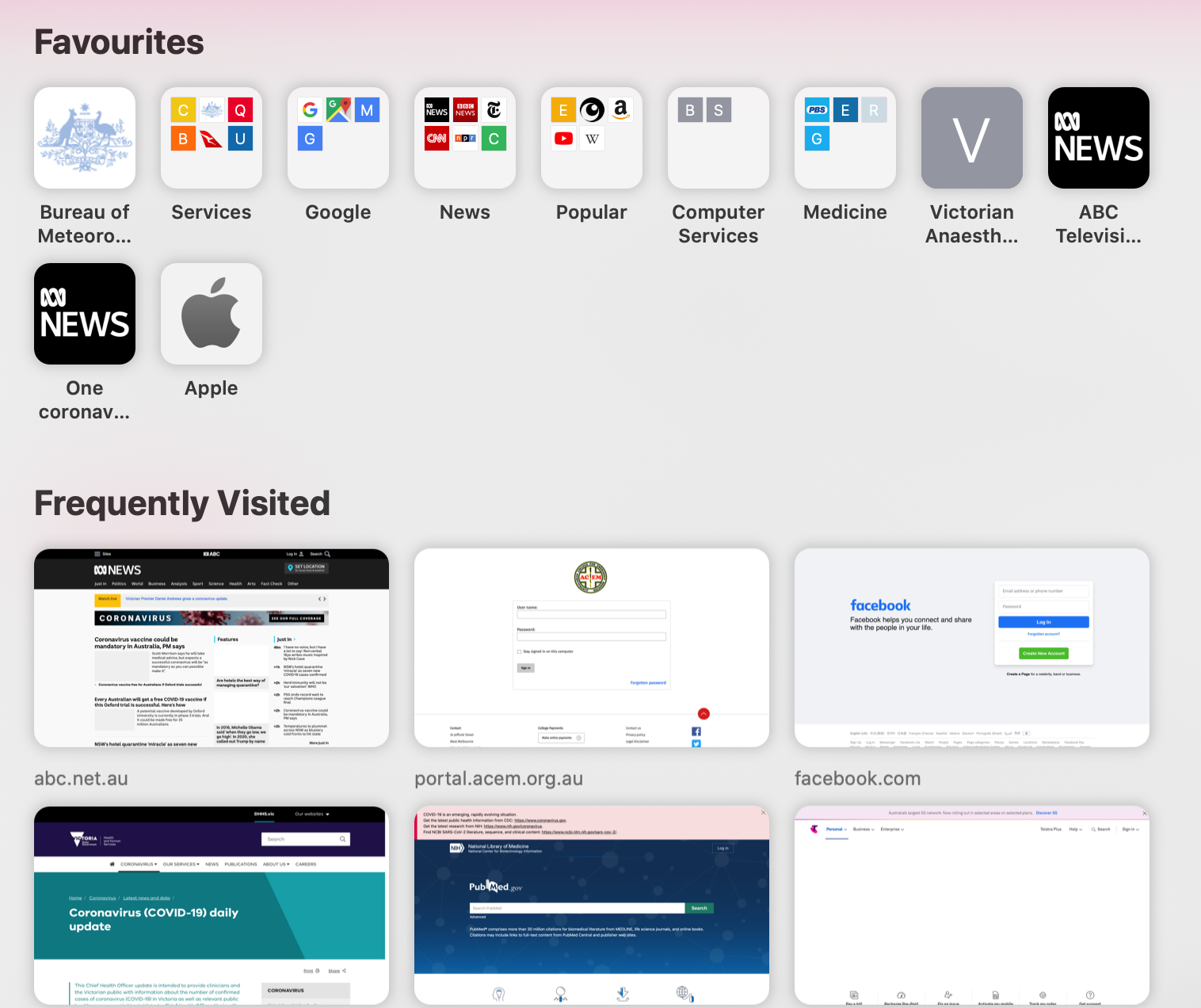
Task: Open the One coronav... ABC News favourite
Action: (85, 314)
